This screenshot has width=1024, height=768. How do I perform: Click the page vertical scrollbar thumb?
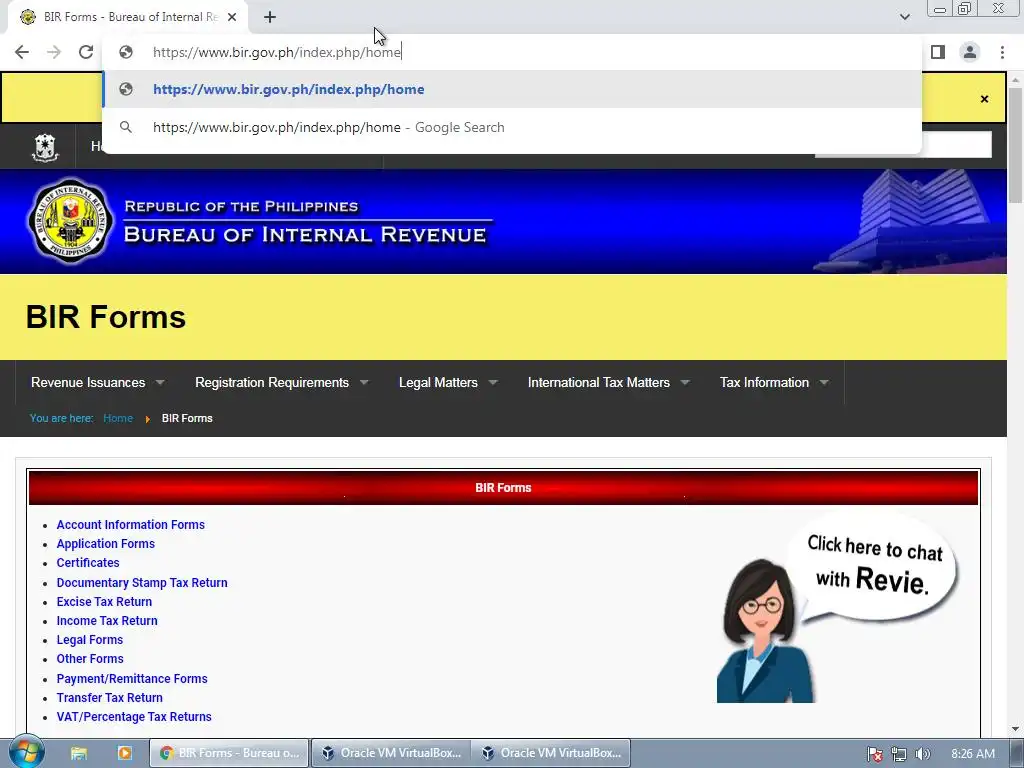tap(1016, 145)
